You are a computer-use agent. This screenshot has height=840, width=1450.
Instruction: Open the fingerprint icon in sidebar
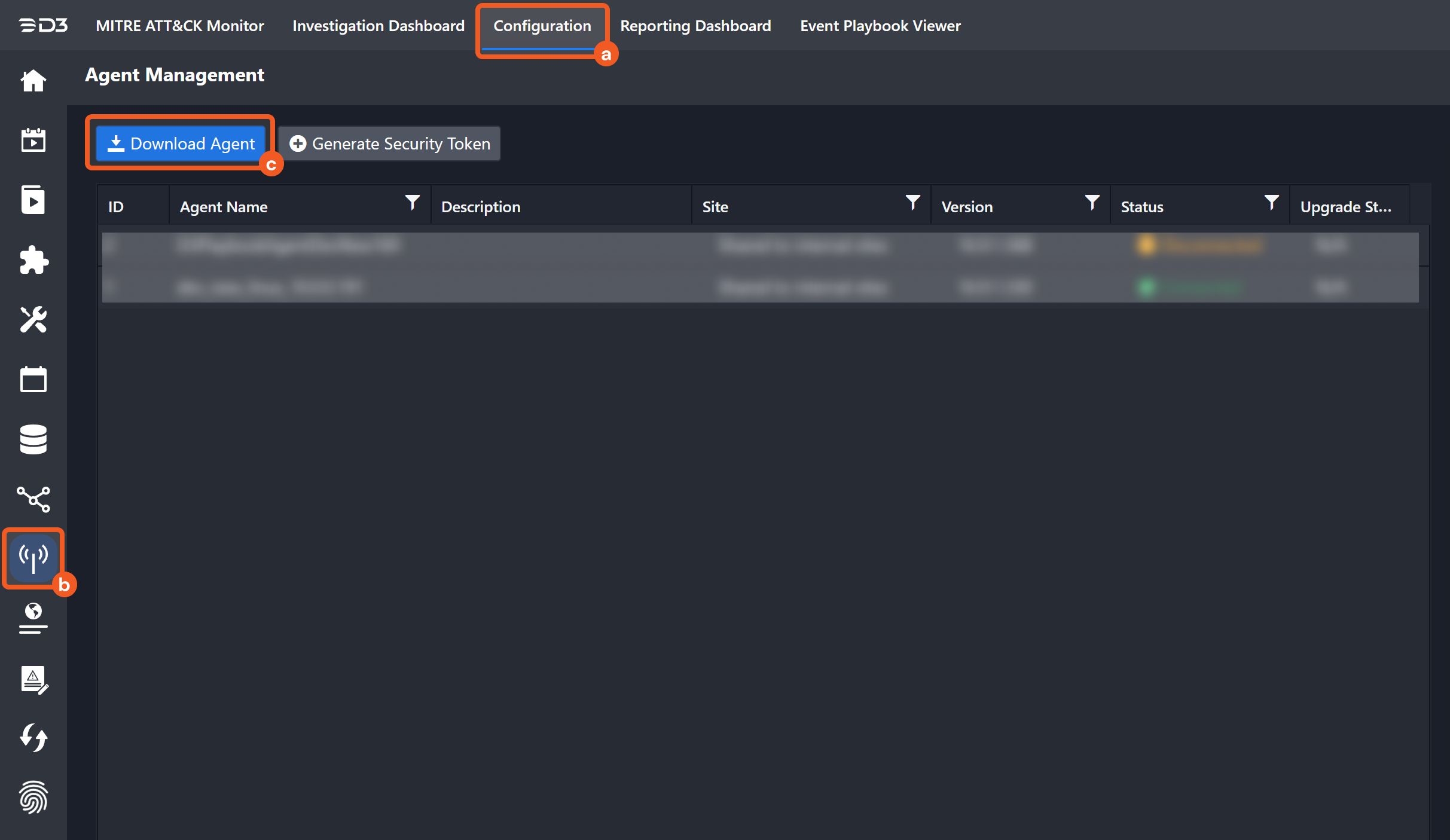[33, 798]
